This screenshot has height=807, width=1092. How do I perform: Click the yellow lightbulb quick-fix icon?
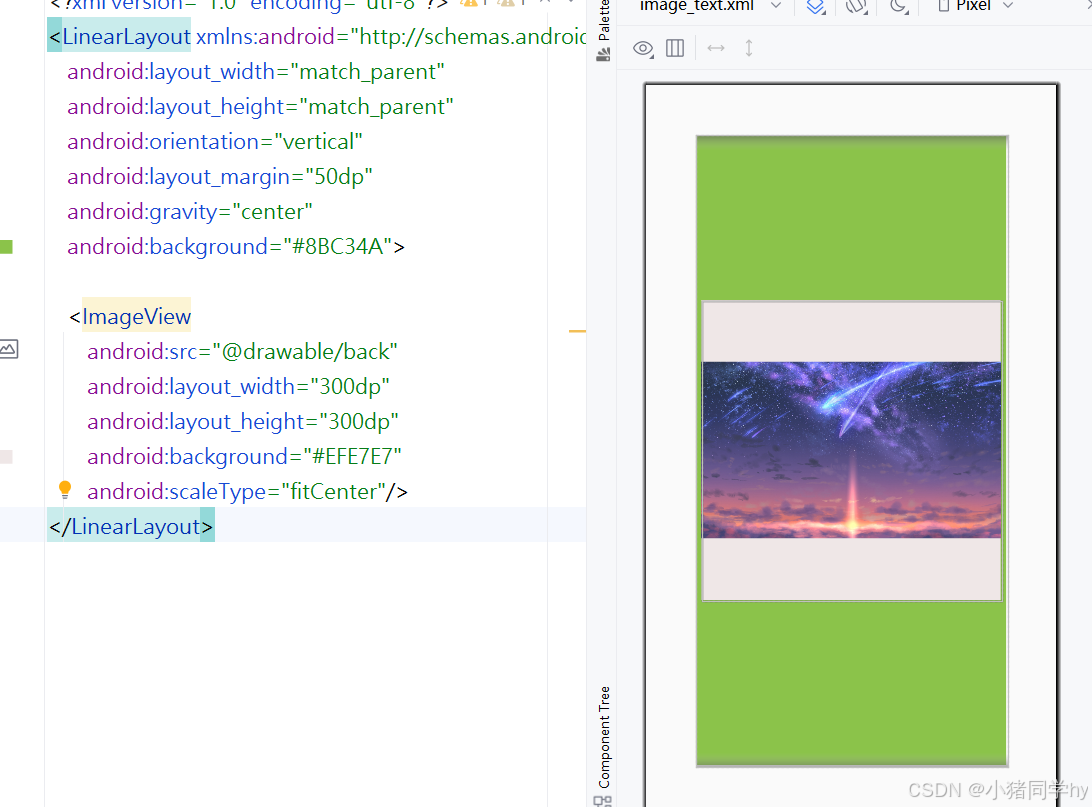click(65, 490)
